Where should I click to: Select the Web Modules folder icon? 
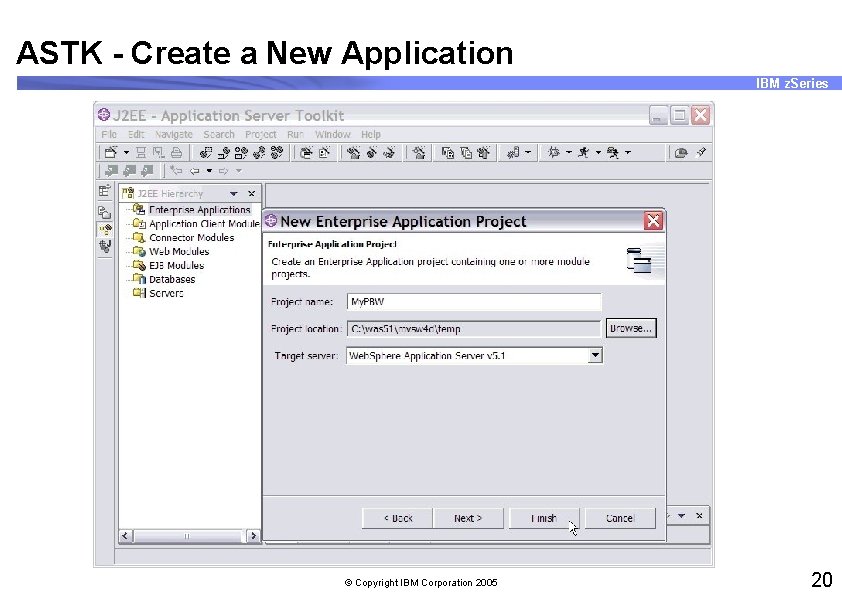coord(140,252)
